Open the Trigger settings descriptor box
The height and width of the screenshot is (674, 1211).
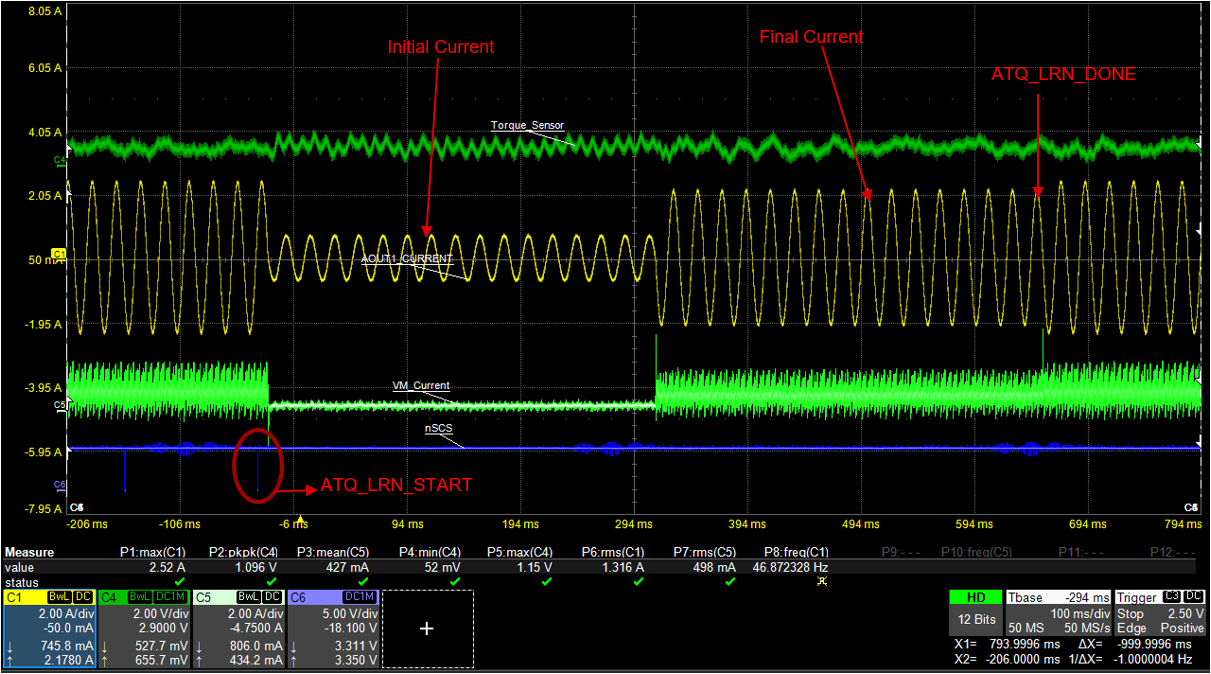coord(1161,611)
